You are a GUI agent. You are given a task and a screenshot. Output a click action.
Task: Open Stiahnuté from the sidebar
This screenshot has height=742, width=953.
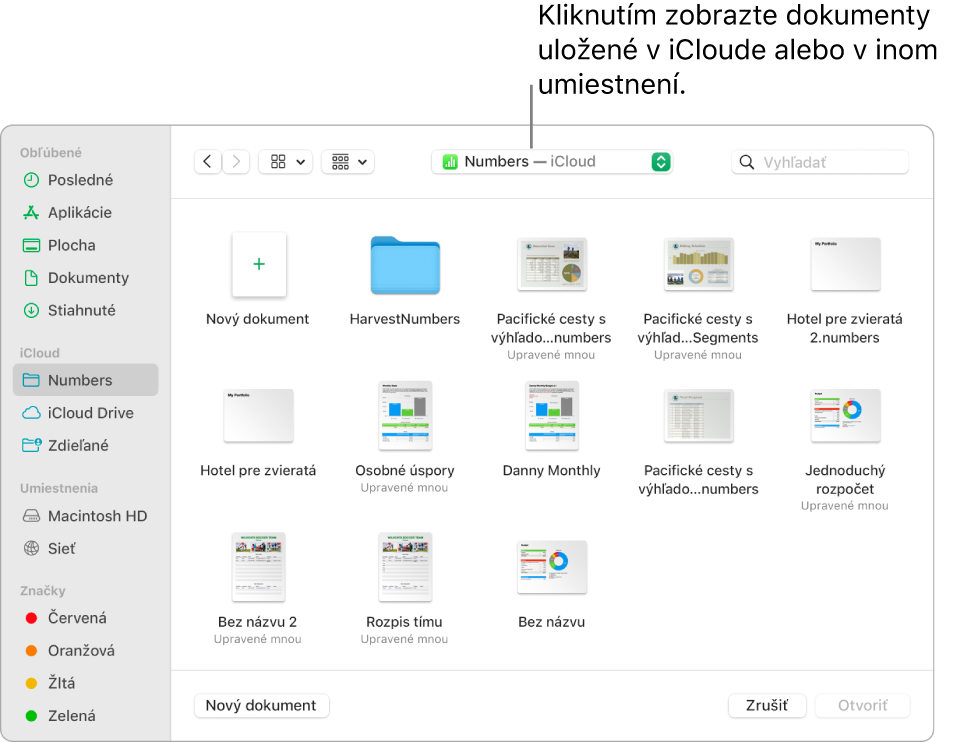86,311
